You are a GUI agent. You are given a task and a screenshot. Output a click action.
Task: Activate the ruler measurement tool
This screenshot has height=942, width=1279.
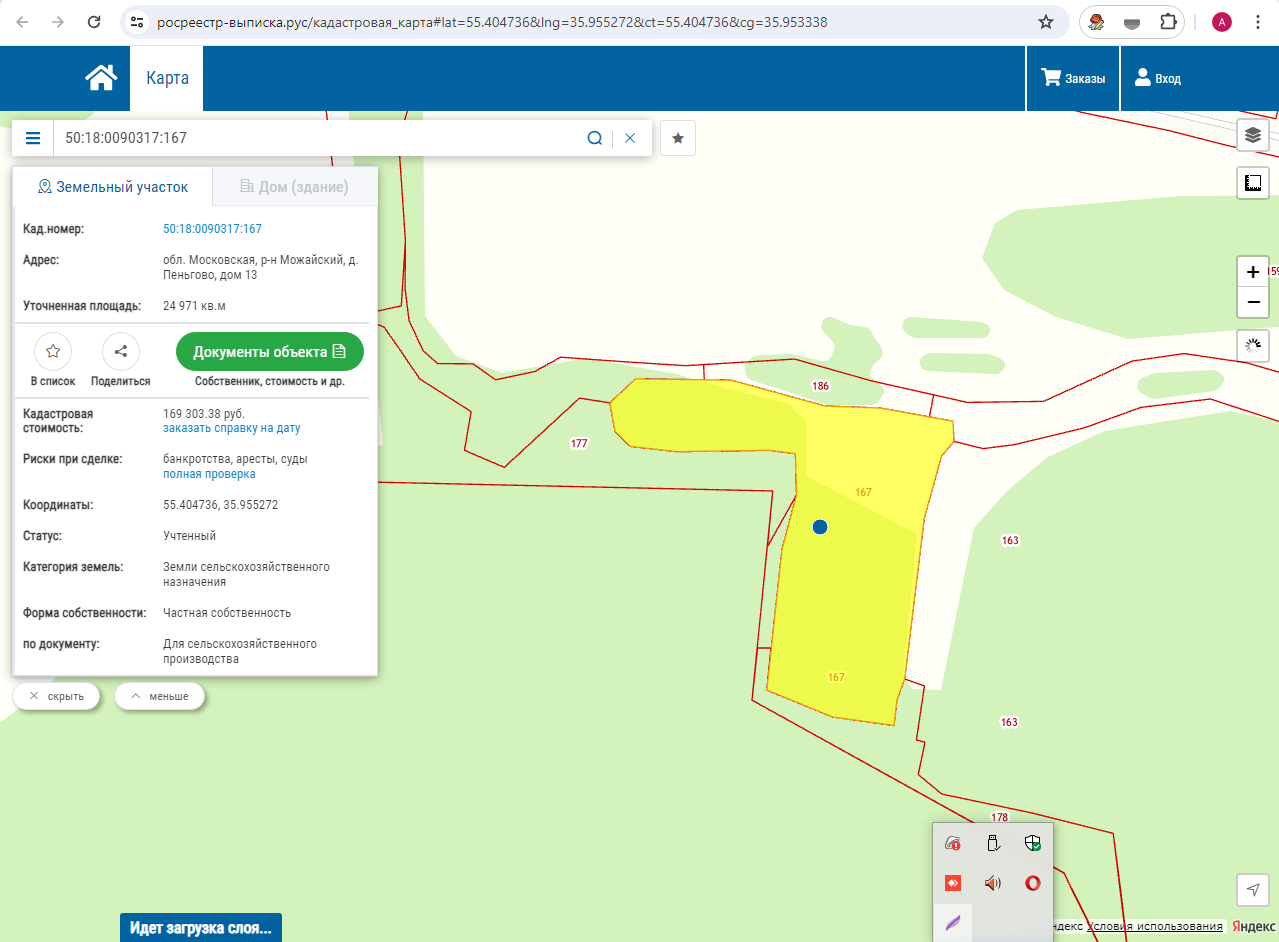(1253, 182)
